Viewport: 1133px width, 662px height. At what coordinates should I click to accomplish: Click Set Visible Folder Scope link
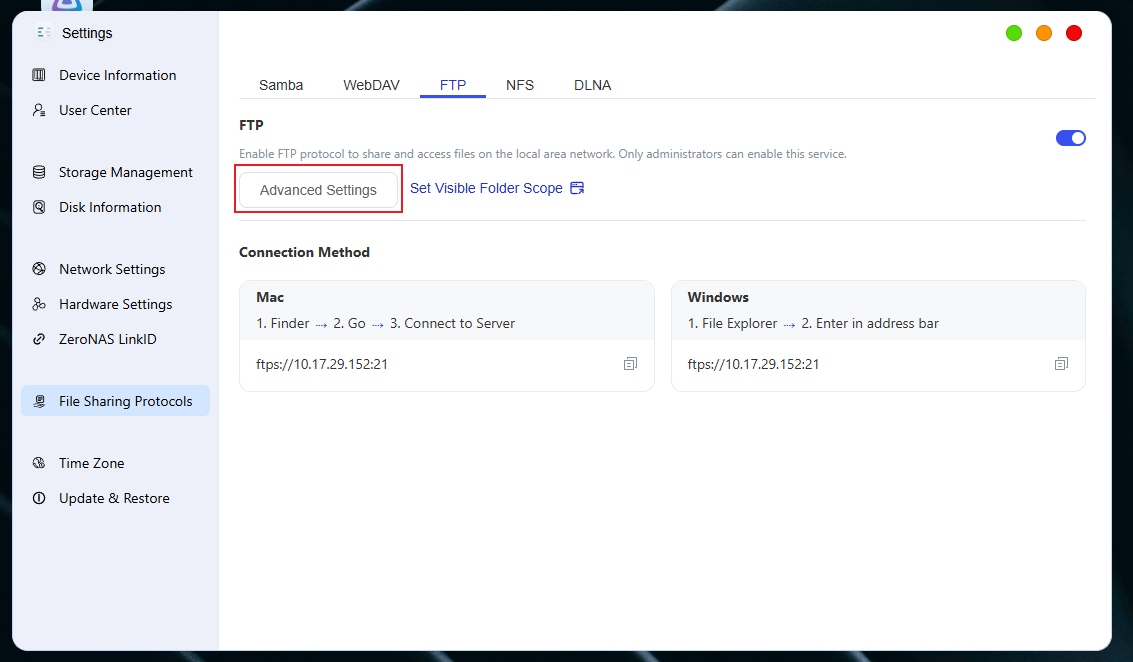click(x=486, y=188)
